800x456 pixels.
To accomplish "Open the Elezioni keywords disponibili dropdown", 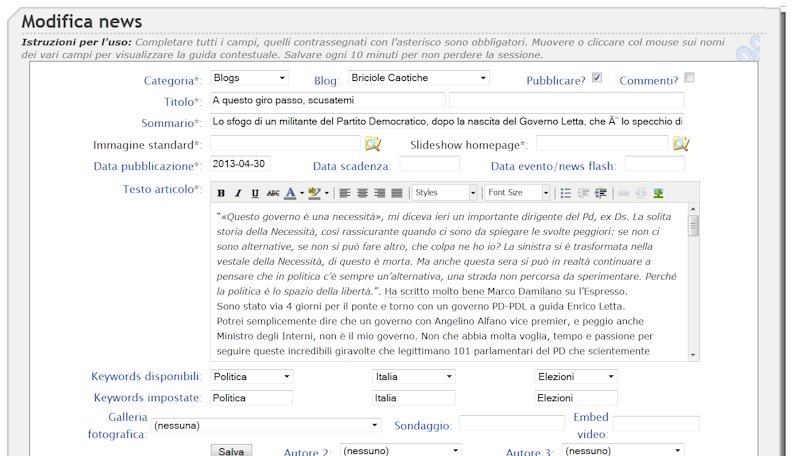I will coord(576,376).
